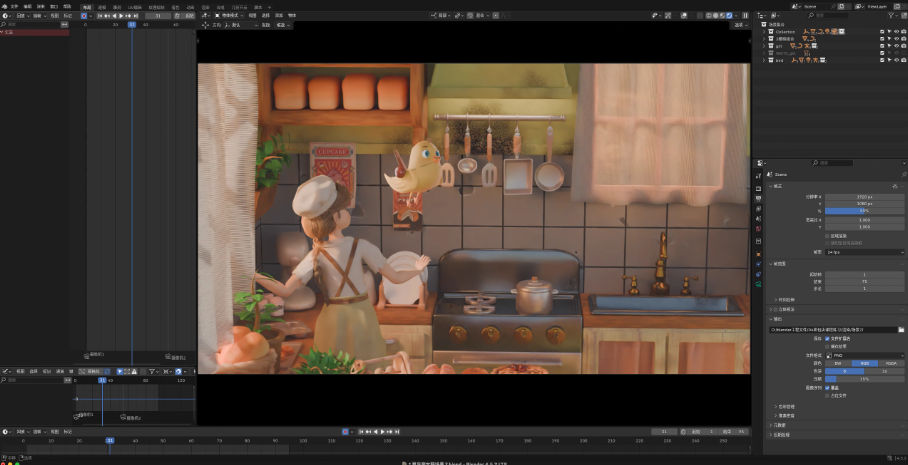This screenshot has height=465, width=908.
Task: Select the RGBA color mode button
Action: 890,363
